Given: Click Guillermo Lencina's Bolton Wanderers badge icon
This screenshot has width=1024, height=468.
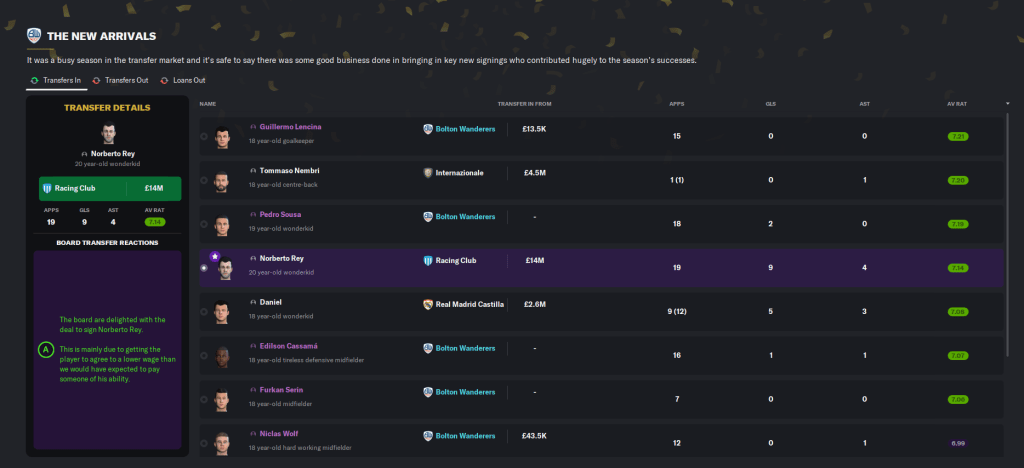Looking at the screenshot, I should (x=428, y=129).
